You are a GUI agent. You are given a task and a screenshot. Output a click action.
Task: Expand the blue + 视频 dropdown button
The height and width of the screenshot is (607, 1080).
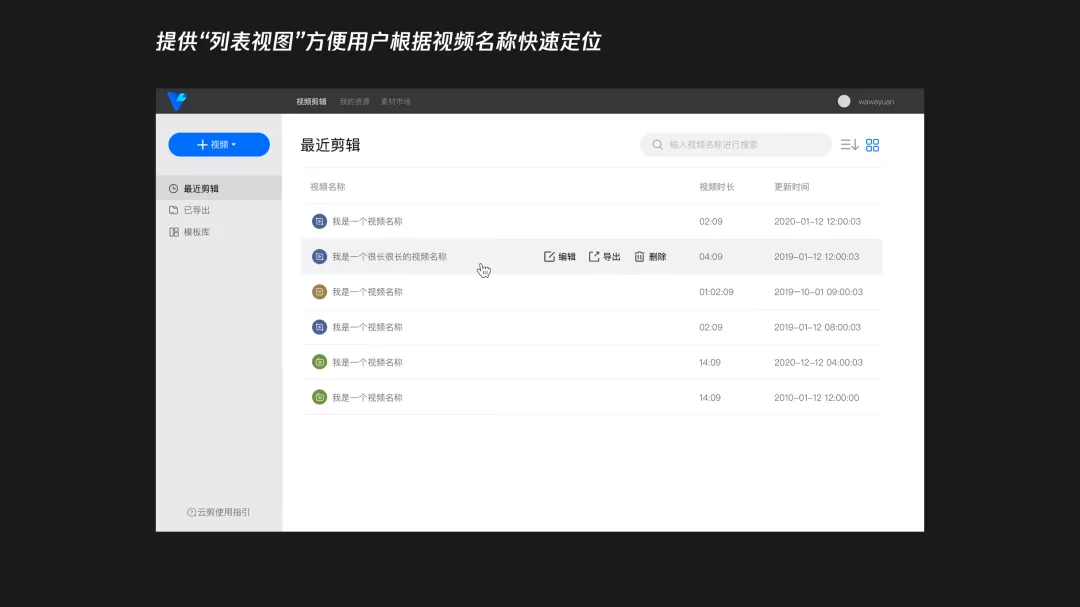click(219, 145)
